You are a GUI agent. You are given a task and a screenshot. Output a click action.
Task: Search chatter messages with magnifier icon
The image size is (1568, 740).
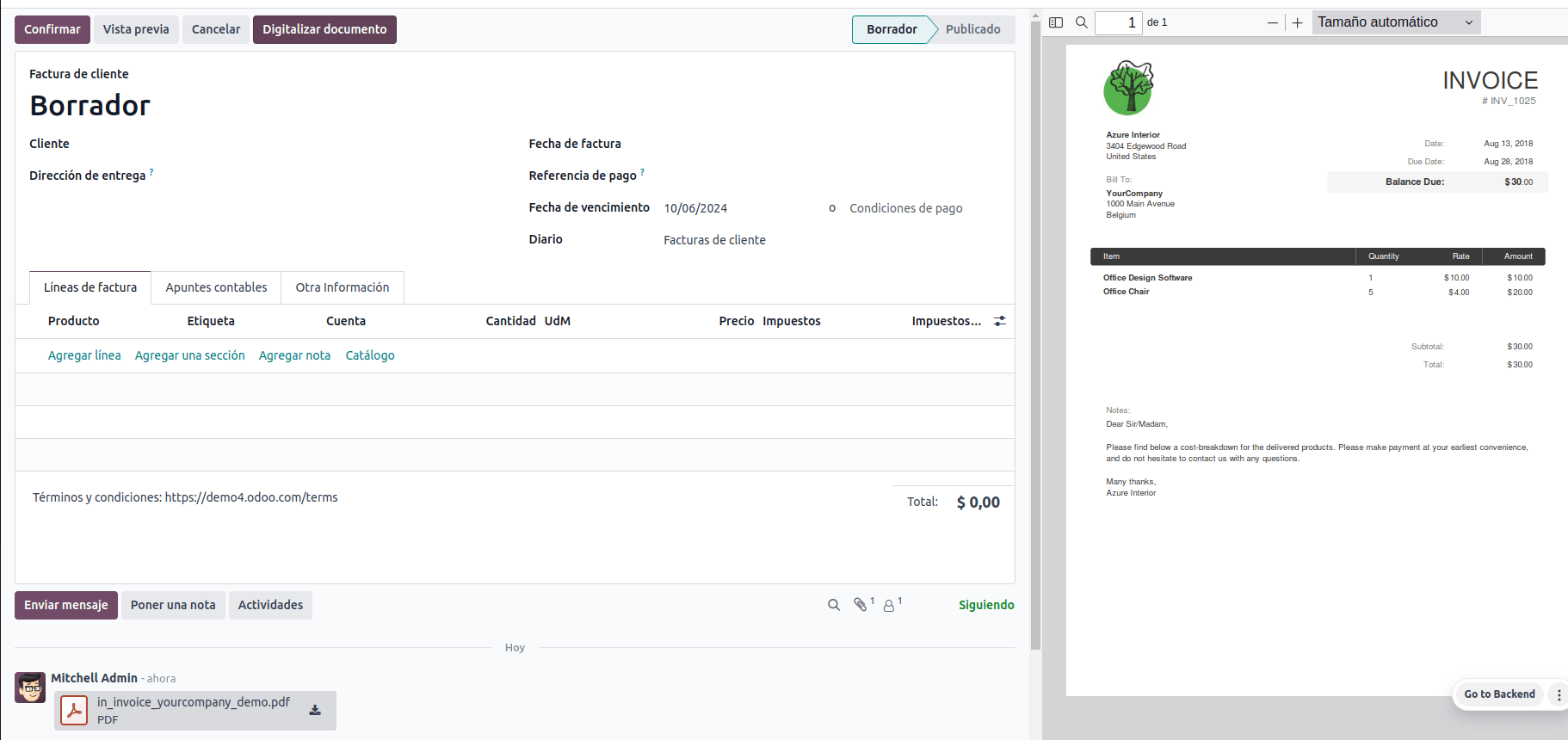tap(834, 605)
